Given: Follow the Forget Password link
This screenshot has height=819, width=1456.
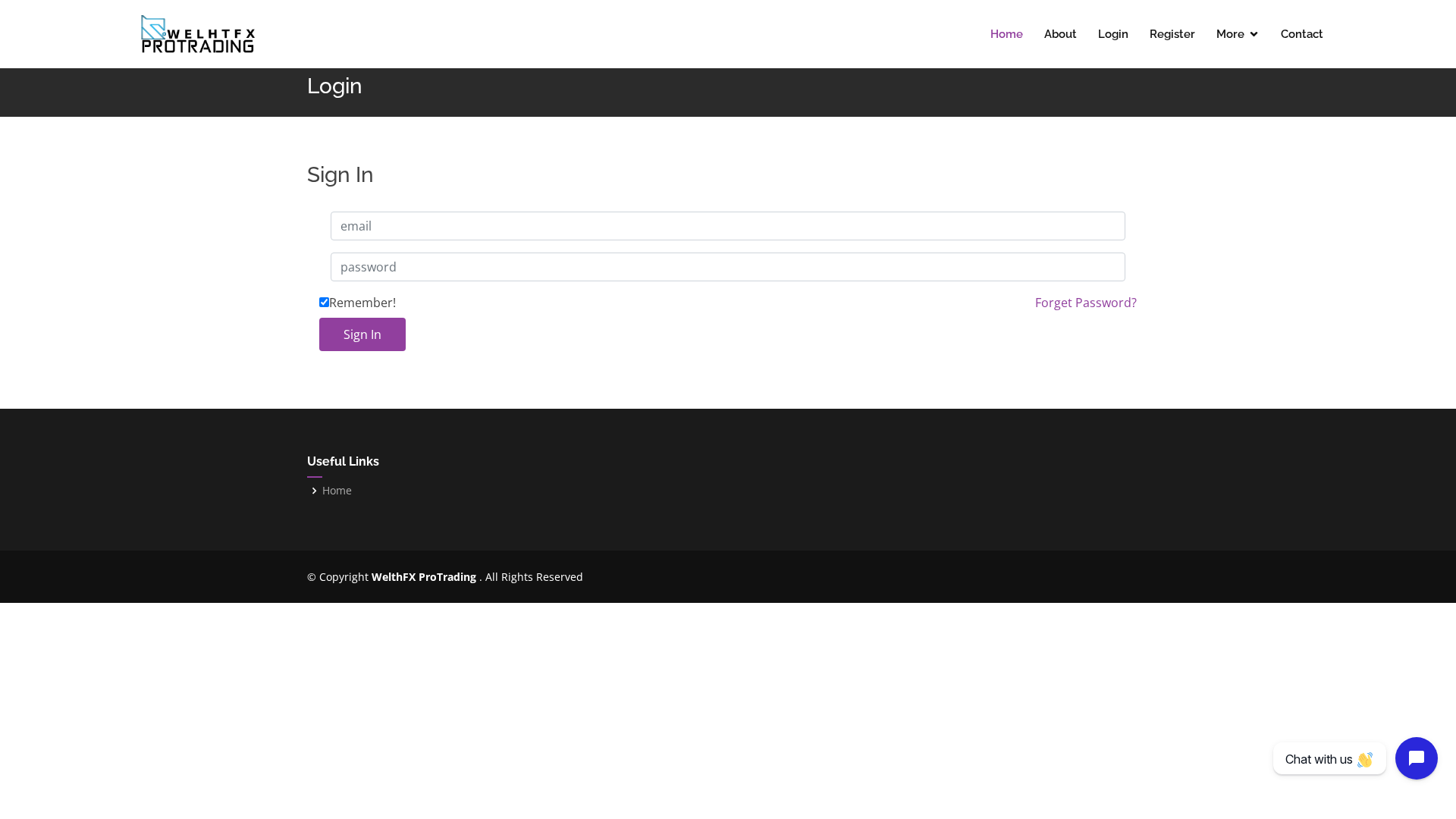Looking at the screenshot, I should tap(1085, 303).
